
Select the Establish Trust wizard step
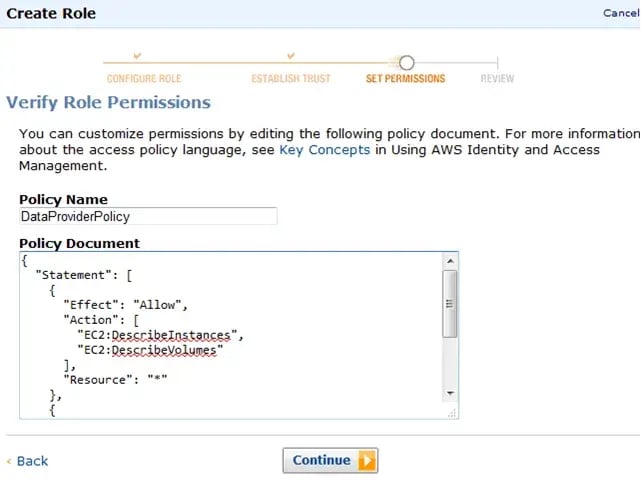tap(291, 78)
